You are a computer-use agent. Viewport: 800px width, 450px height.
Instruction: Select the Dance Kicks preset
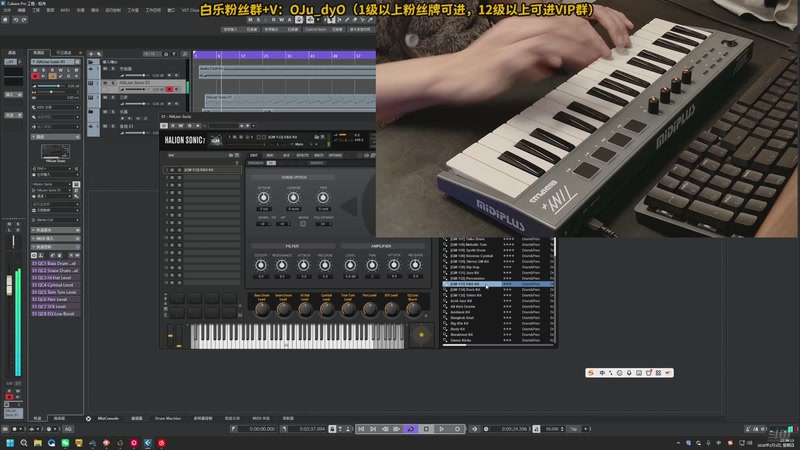click(498, 340)
